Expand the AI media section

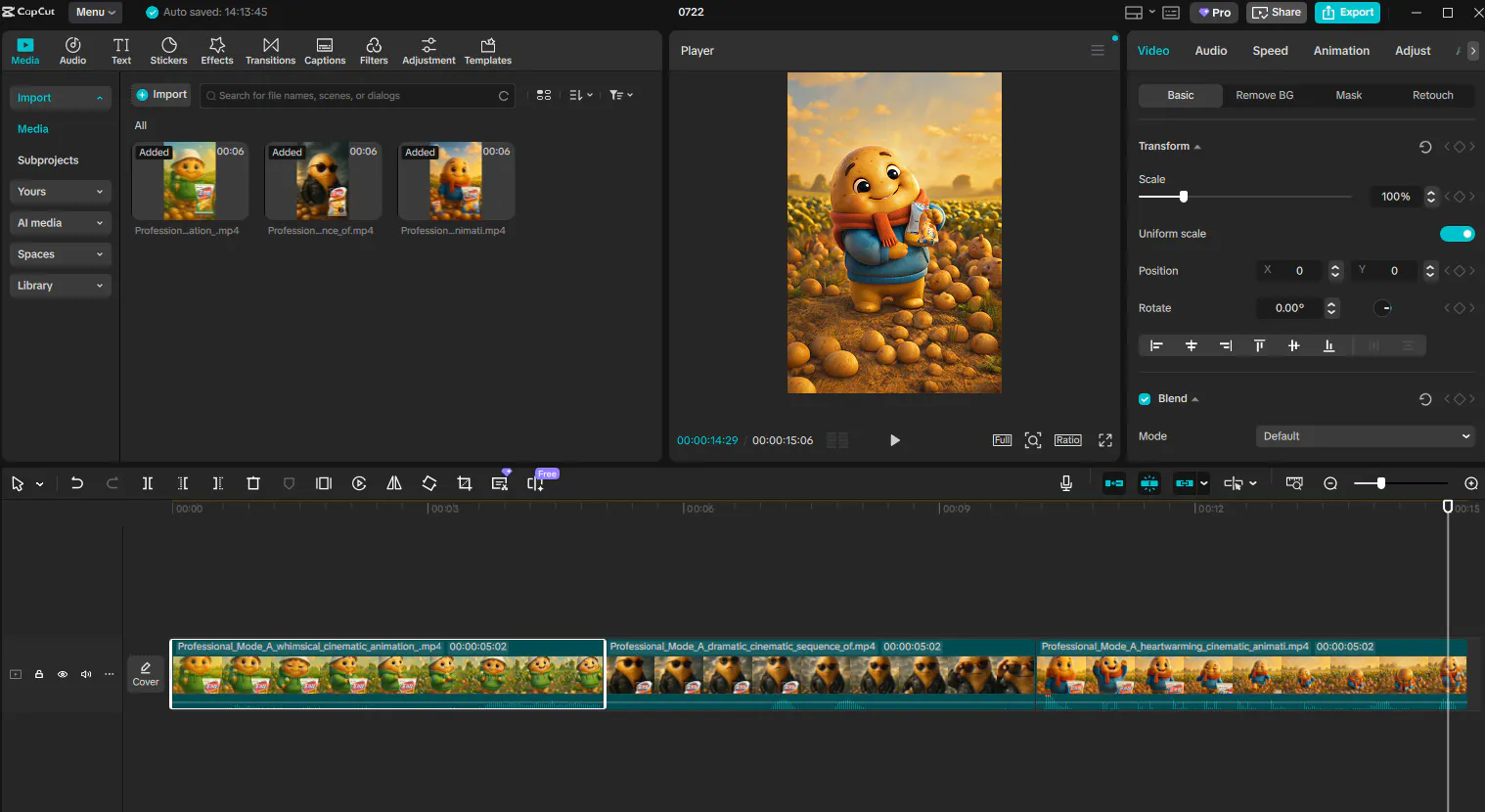[x=59, y=223]
